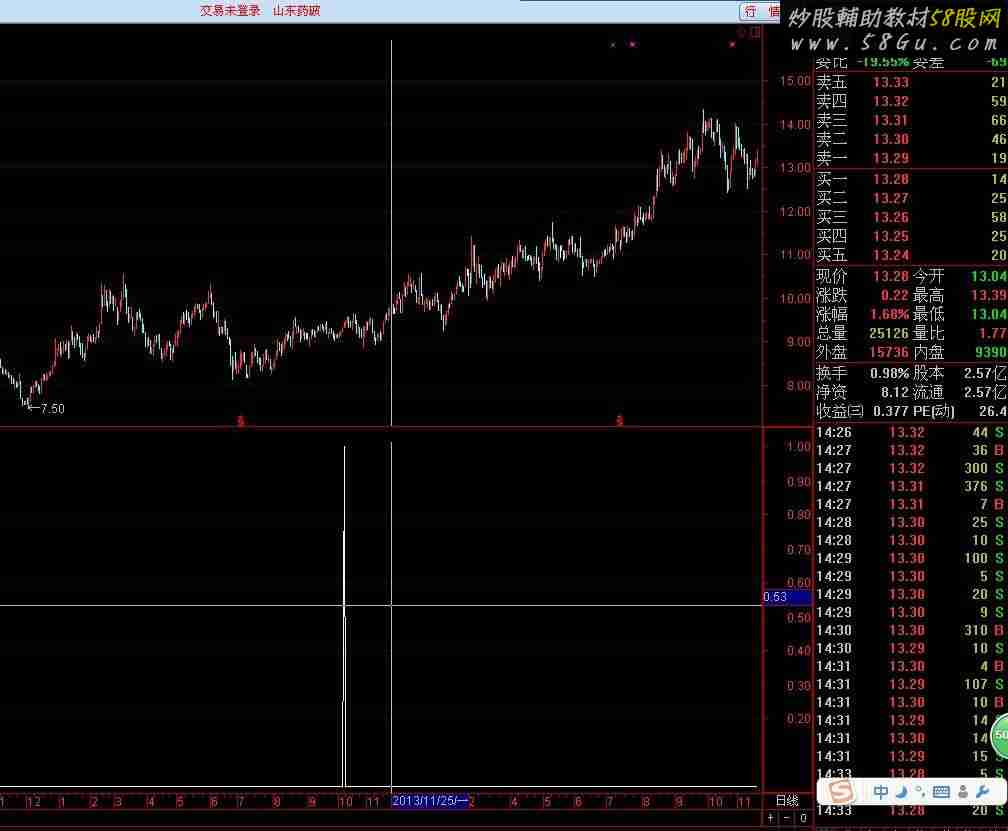The image size is (1008, 831).
Task: Click the 2013/11/25 date marker on time axis
Action: coord(430,801)
